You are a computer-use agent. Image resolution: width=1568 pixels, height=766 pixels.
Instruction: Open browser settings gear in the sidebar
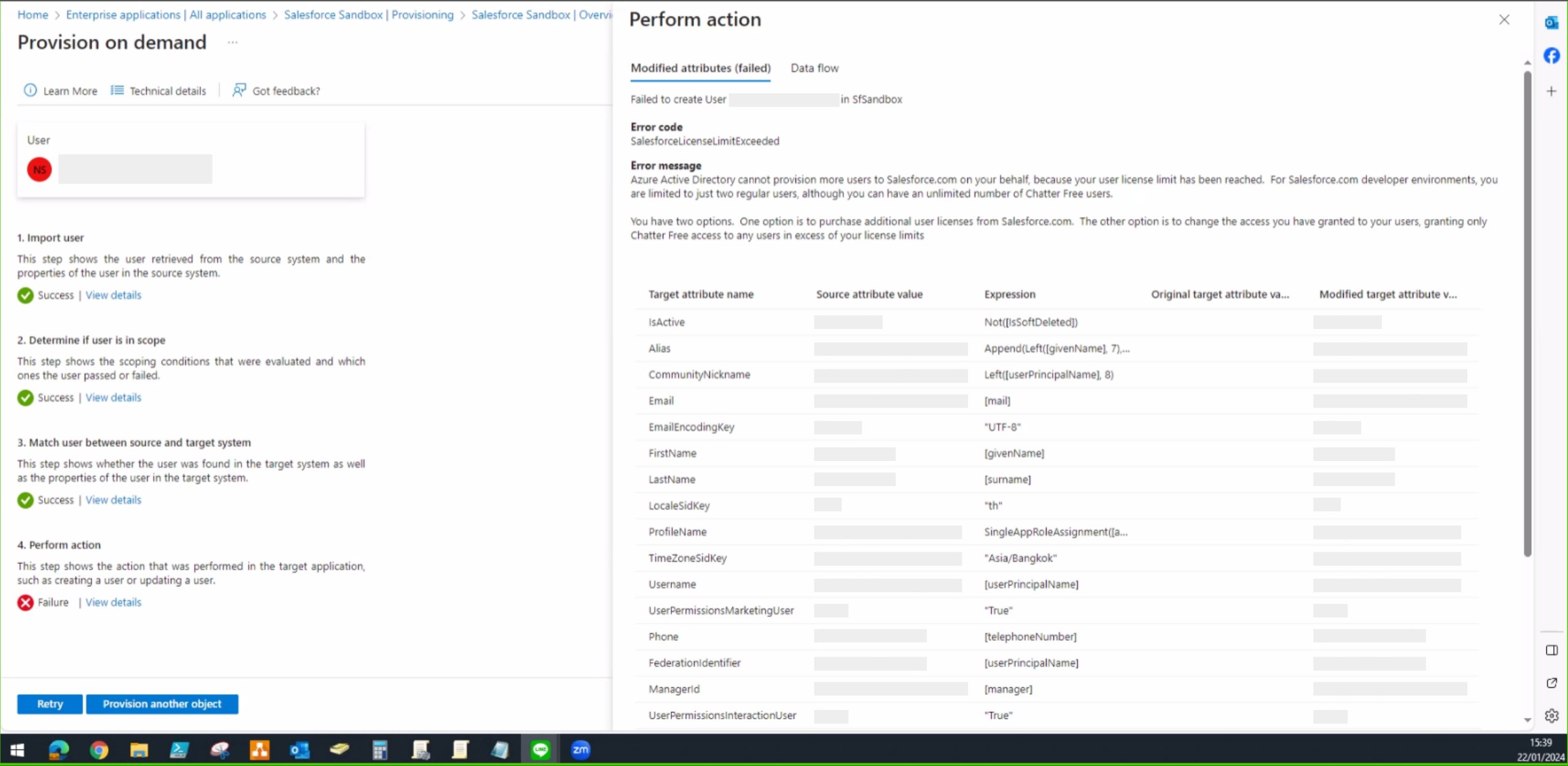1552,715
